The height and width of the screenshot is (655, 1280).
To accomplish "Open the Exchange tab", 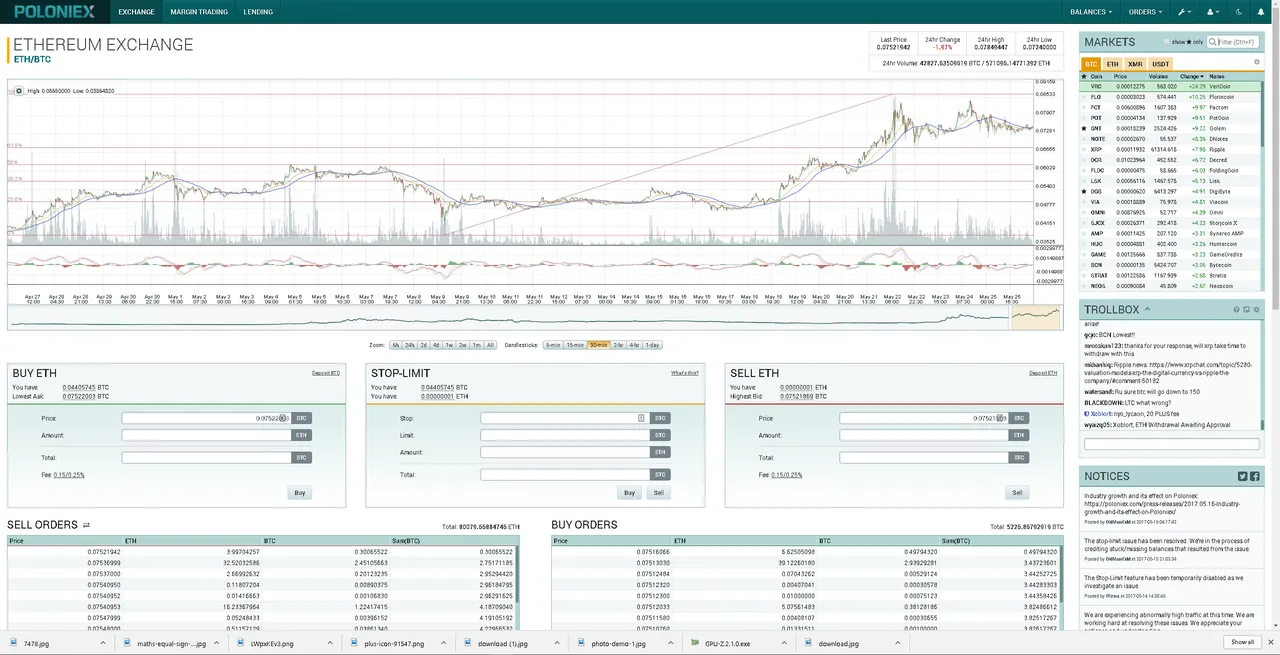I will tap(136, 12).
